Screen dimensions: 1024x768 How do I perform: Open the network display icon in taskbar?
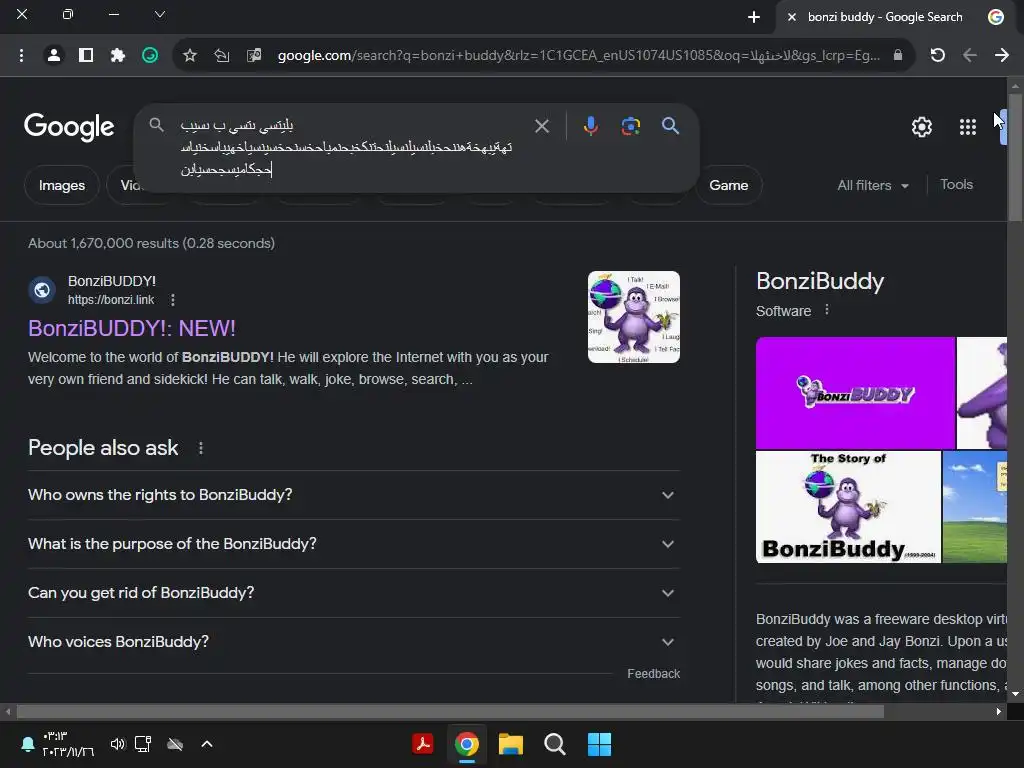click(x=143, y=744)
